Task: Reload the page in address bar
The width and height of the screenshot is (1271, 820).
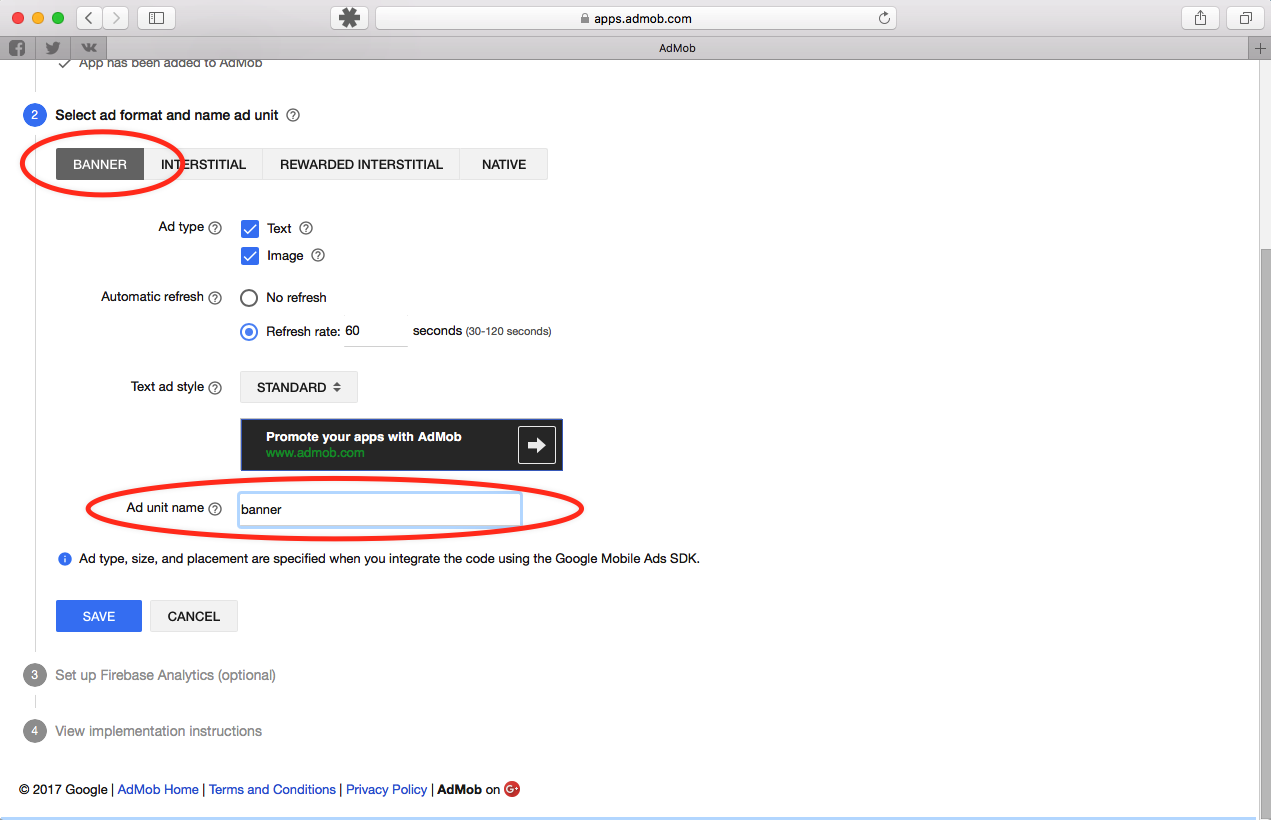Action: click(884, 18)
